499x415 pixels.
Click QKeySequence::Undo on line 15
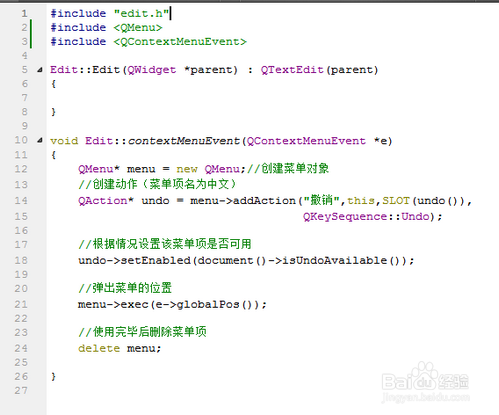tap(366, 217)
